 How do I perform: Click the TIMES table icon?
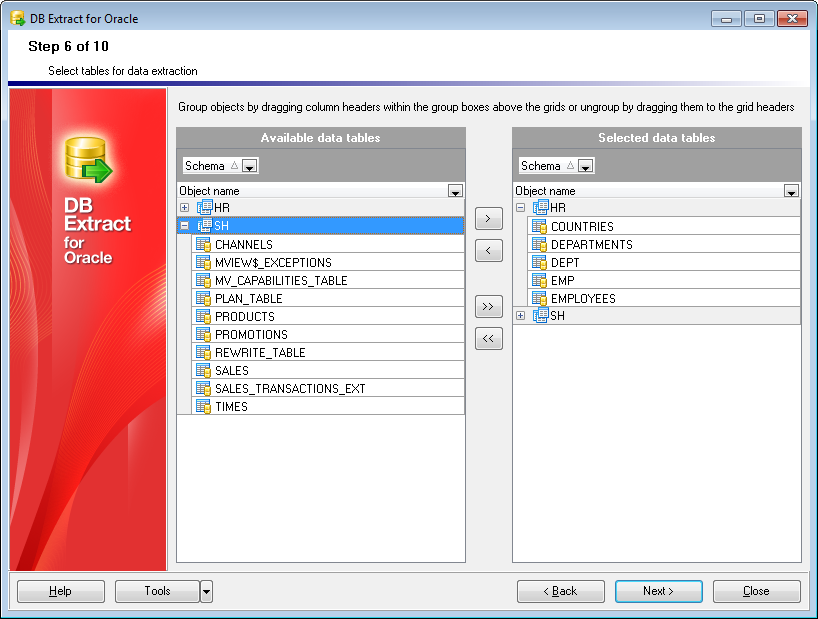[203, 406]
